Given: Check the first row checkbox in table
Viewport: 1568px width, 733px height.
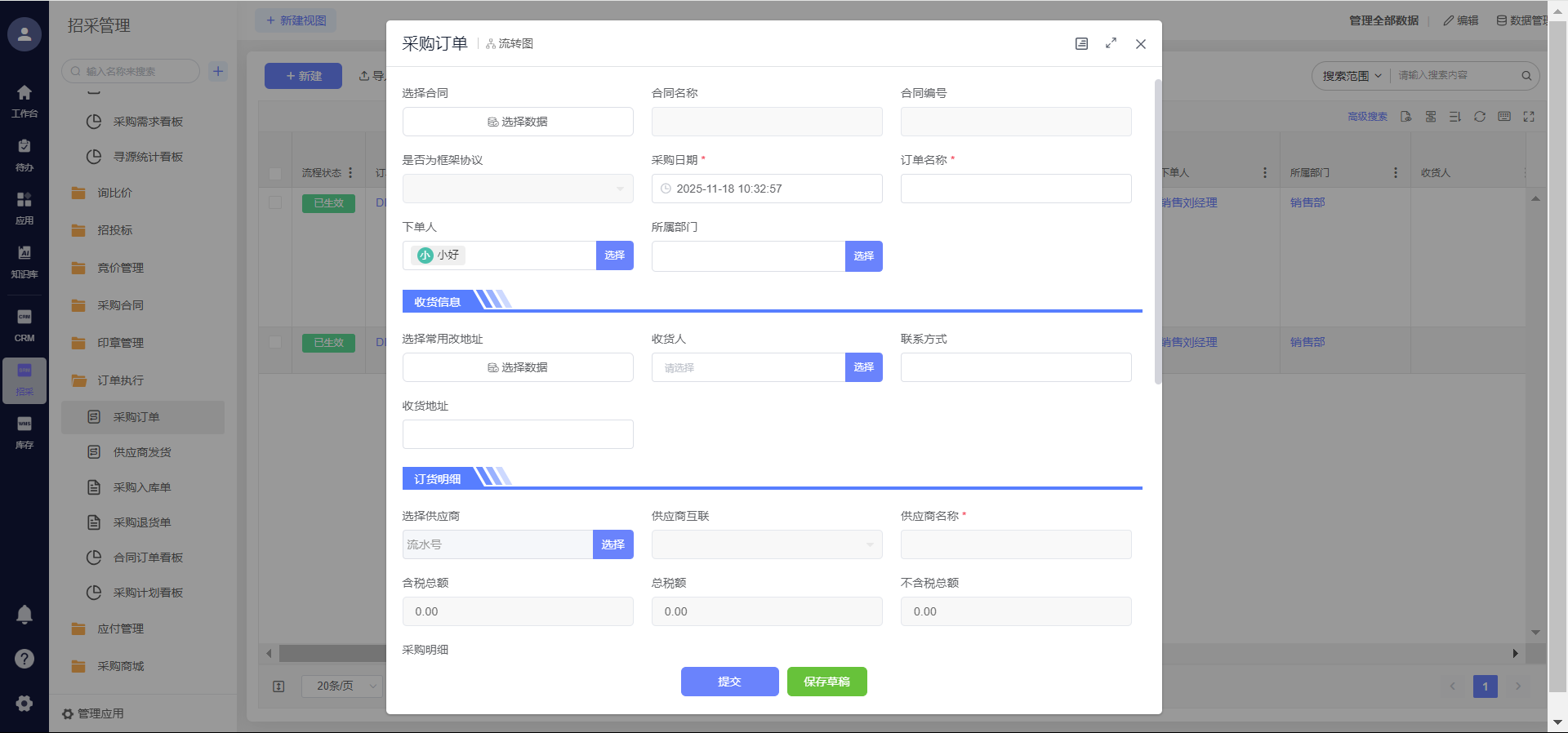Looking at the screenshot, I should tap(275, 202).
